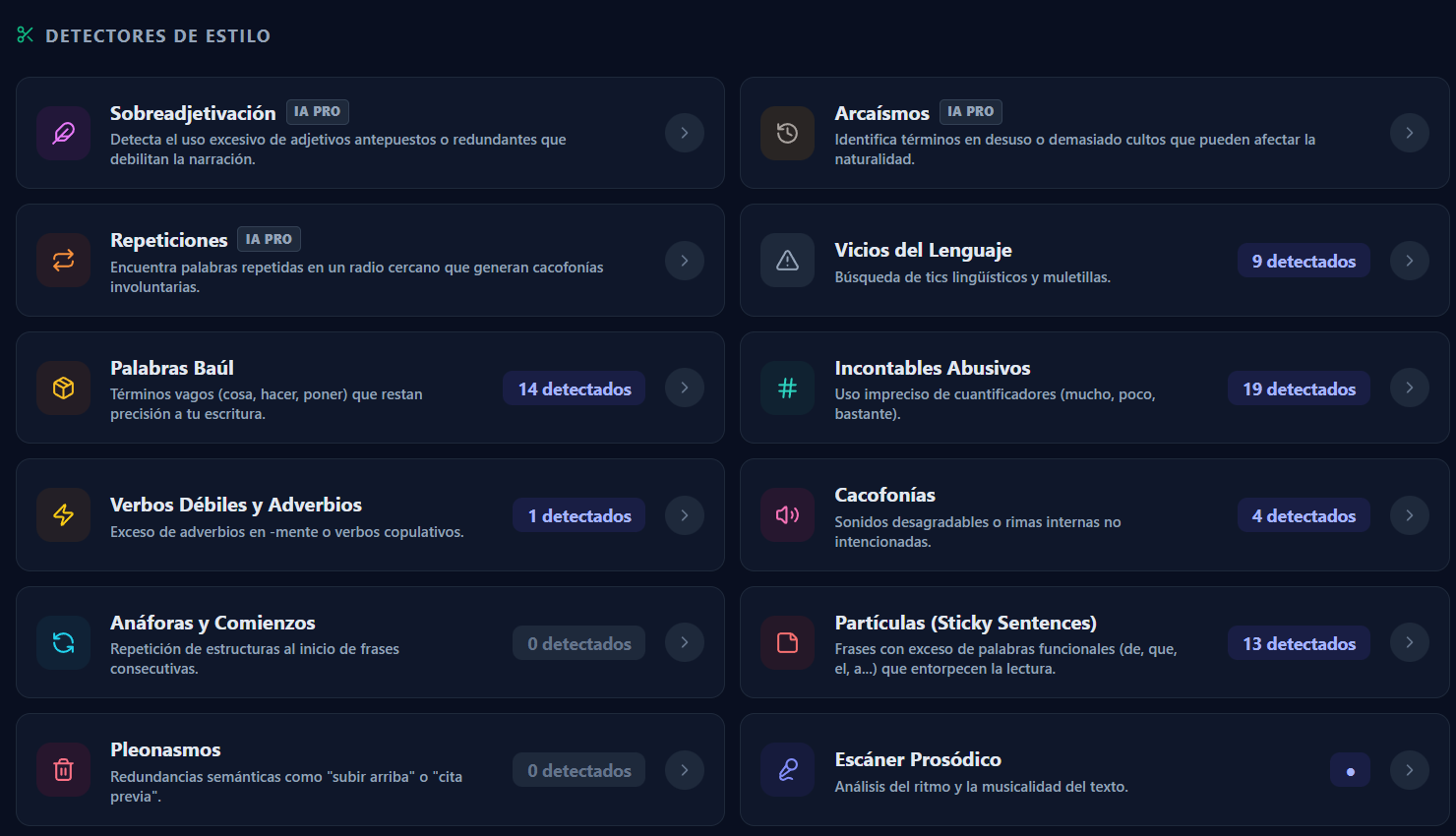
Task: Expand the Anáforas y Comienzos chevron
Action: [x=685, y=642]
